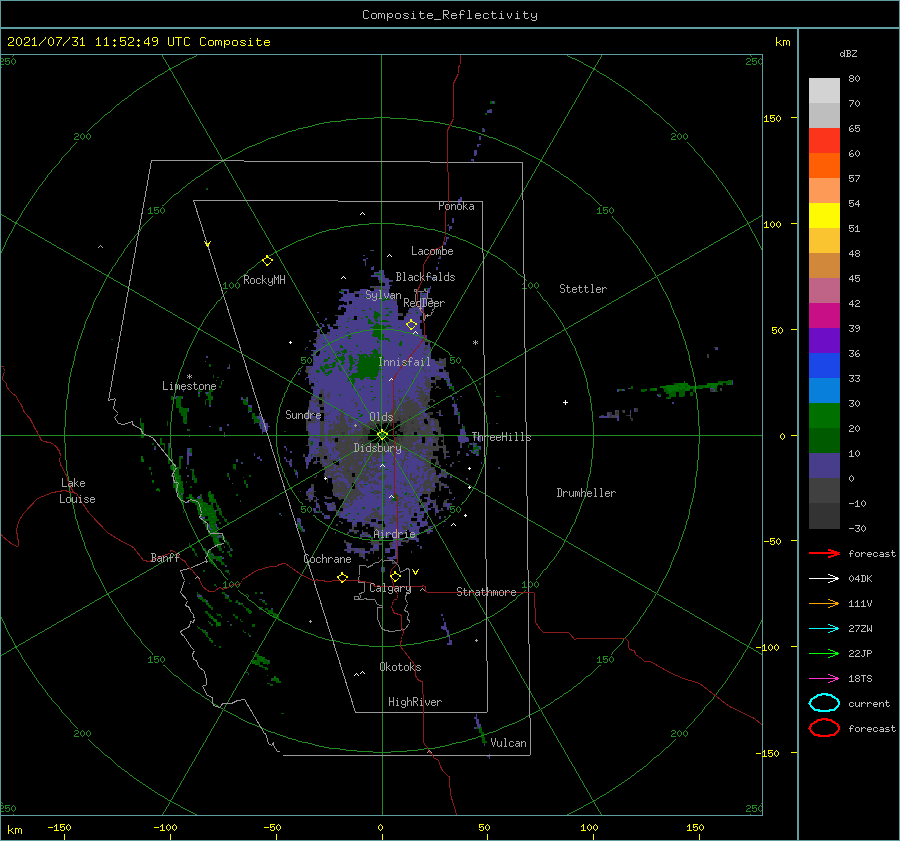The width and height of the screenshot is (900, 841).
Task: Click the cyan 27ZW arrow icon
Action: 824,629
